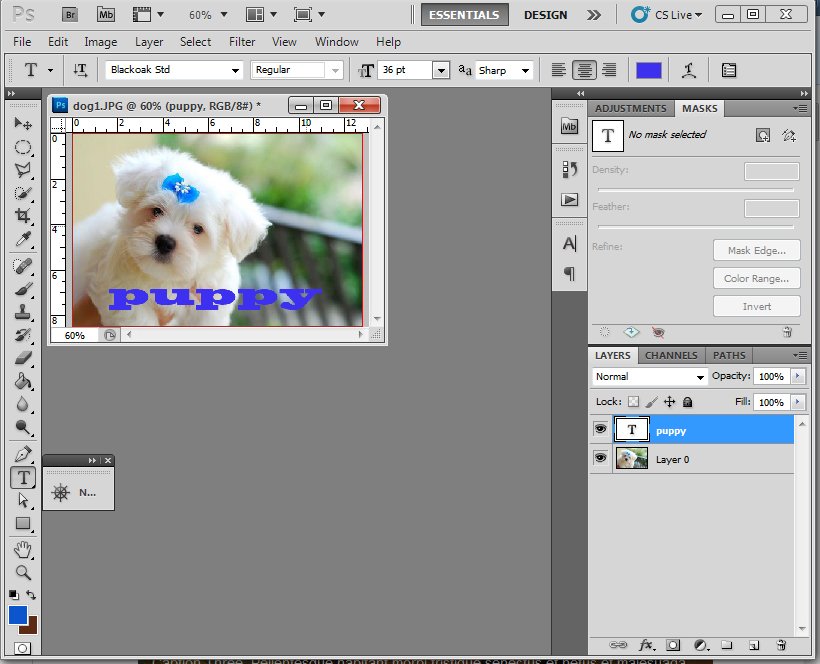Switch to the Adjustments tab
The width and height of the screenshot is (820, 664).
630,109
